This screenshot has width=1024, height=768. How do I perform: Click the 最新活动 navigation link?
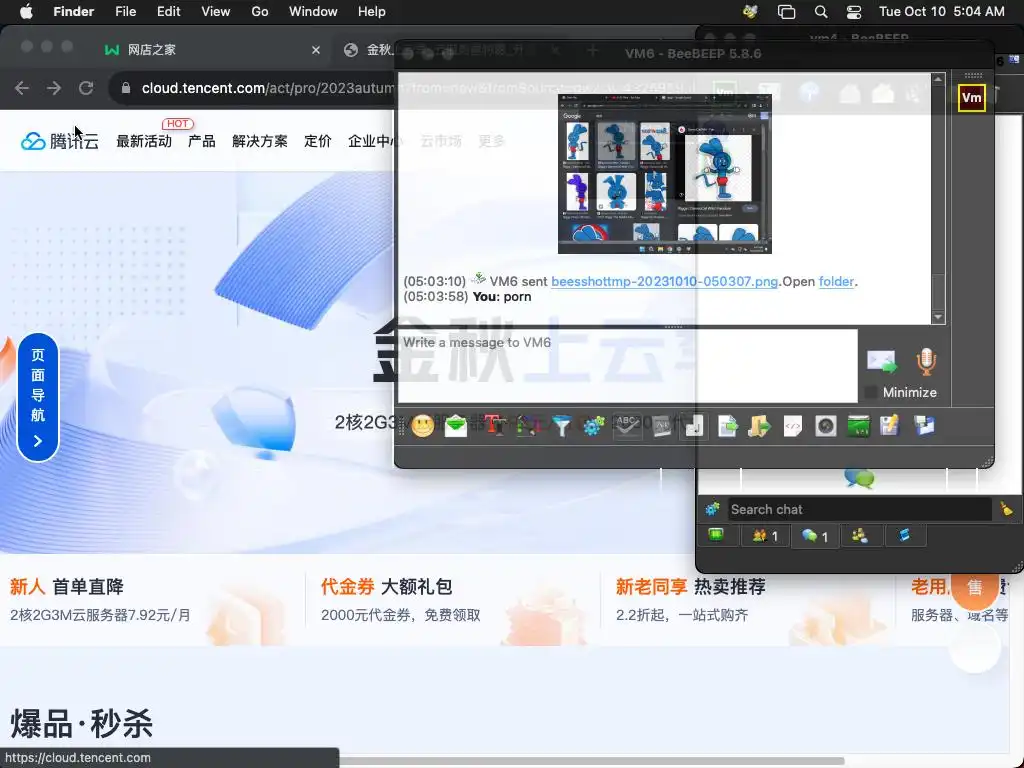[x=144, y=141]
